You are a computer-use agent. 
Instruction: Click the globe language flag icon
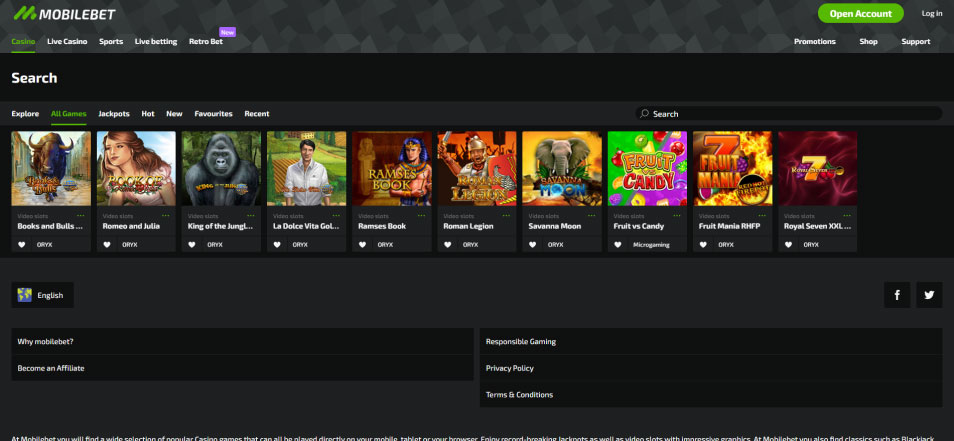click(x=24, y=295)
